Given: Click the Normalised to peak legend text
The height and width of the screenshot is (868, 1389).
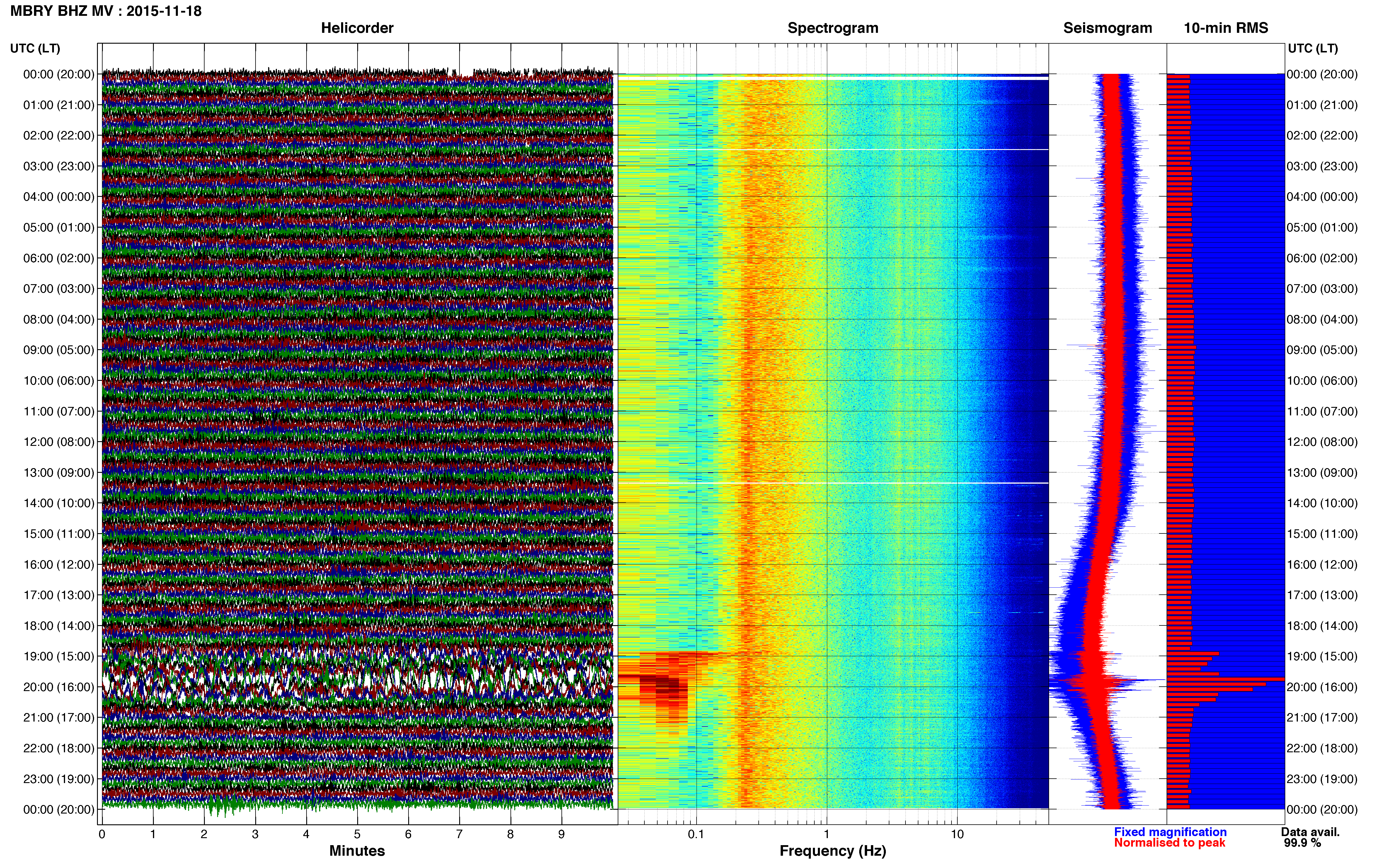Looking at the screenshot, I should pos(1170,843).
